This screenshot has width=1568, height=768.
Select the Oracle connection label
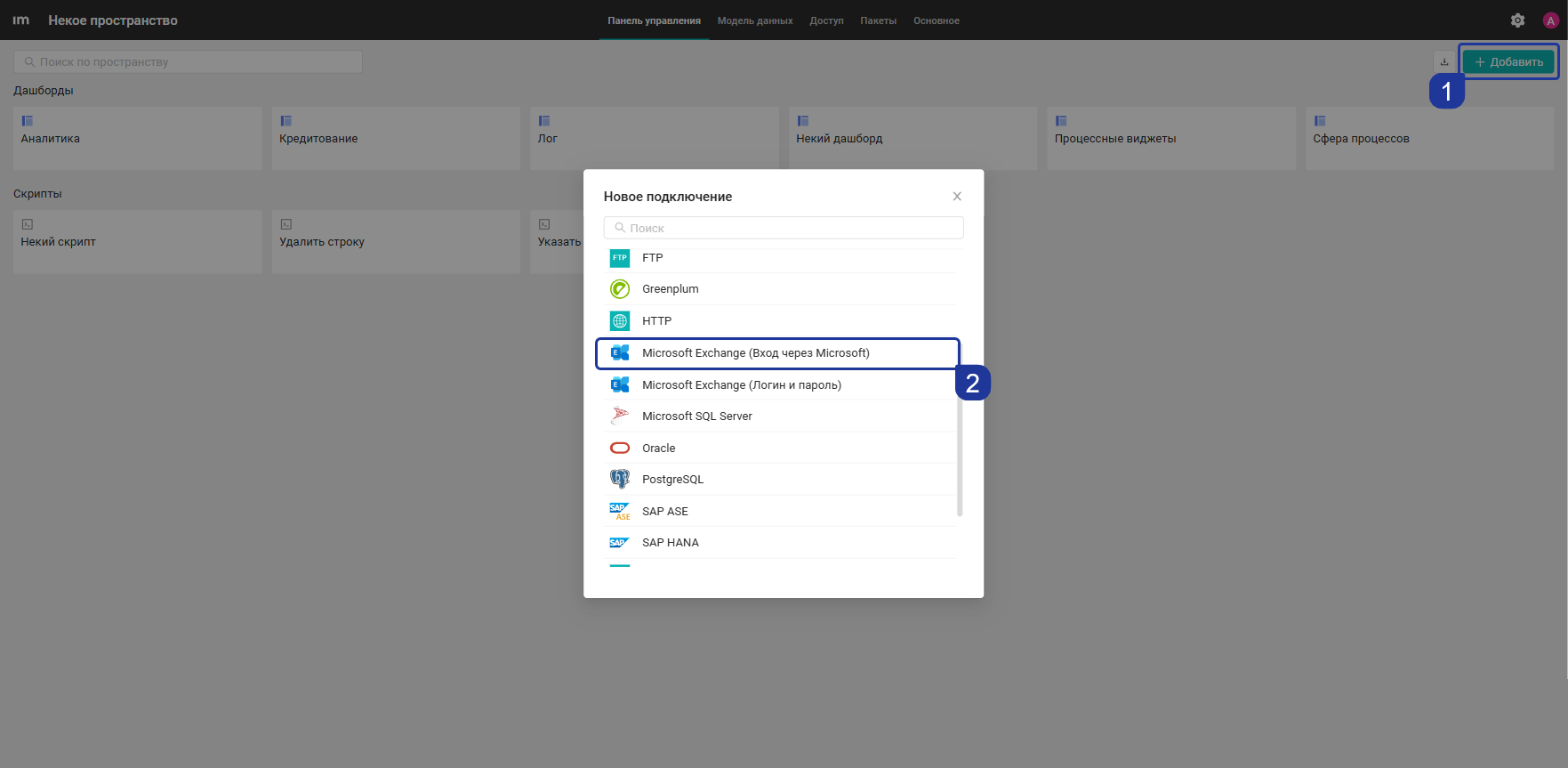(x=659, y=449)
